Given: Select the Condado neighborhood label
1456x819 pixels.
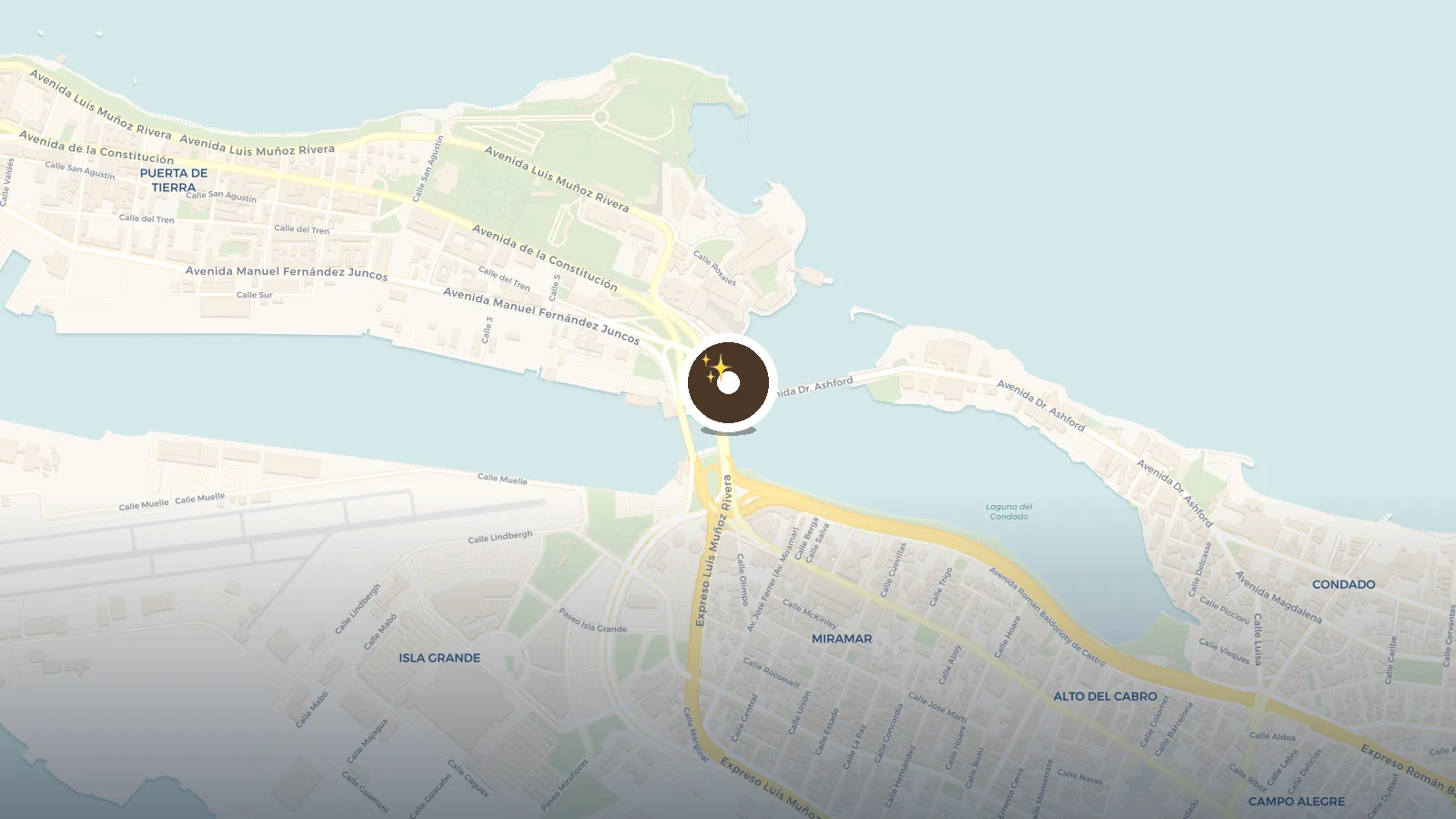Looking at the screenshot, I should click(x=1344, y=584).
